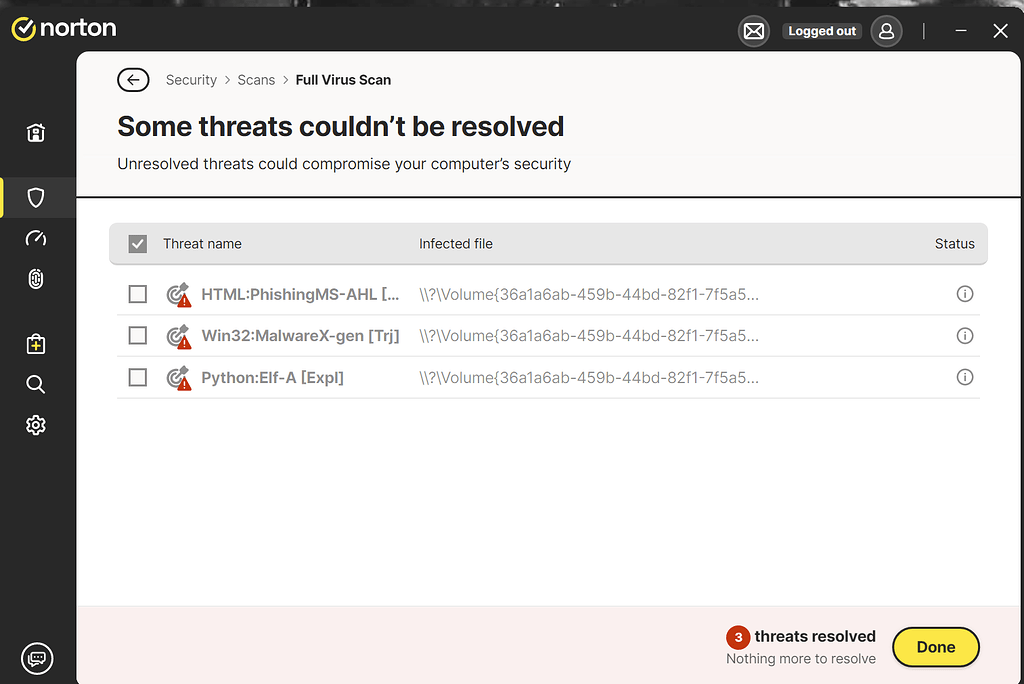Click the envelope inbox icon
Image resolution: width=1024 pixels, height=684 pixels.
point(753,31)
